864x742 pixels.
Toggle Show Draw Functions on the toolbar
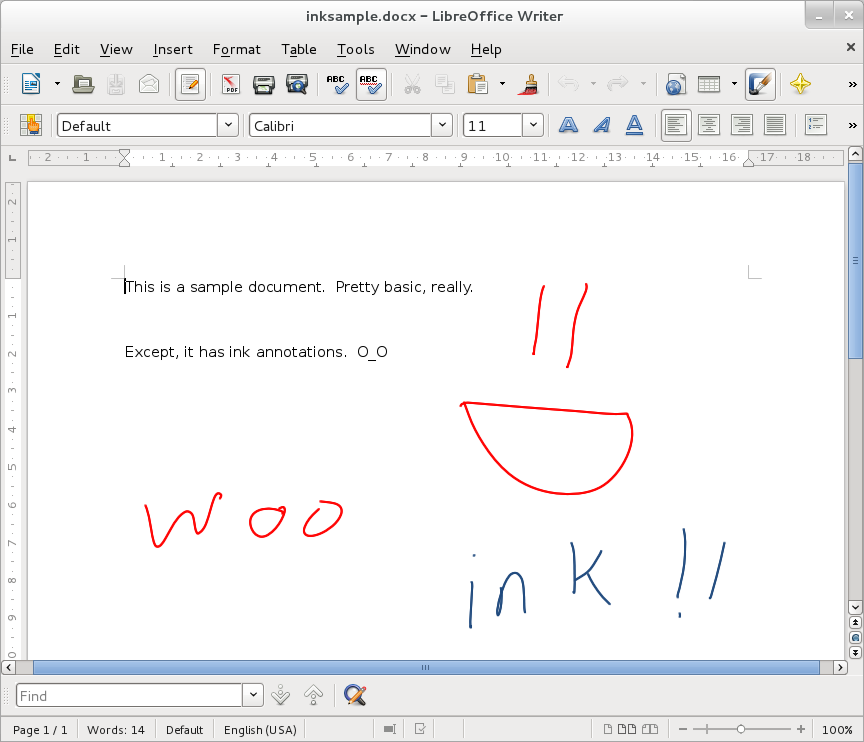[759, 84]
